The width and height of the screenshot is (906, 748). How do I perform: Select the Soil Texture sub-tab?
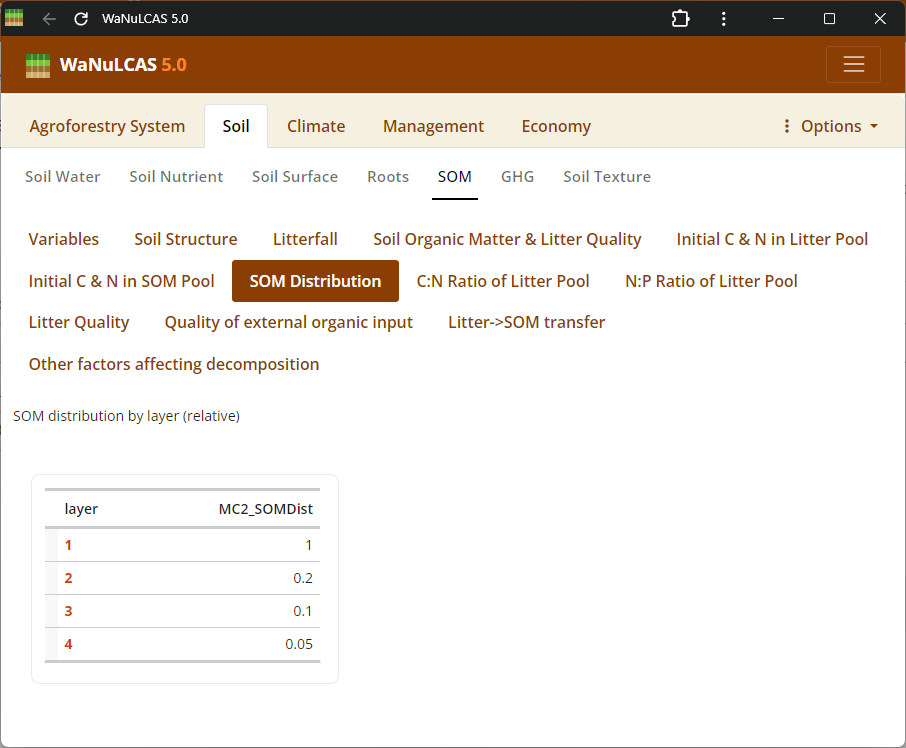point(606,177)
